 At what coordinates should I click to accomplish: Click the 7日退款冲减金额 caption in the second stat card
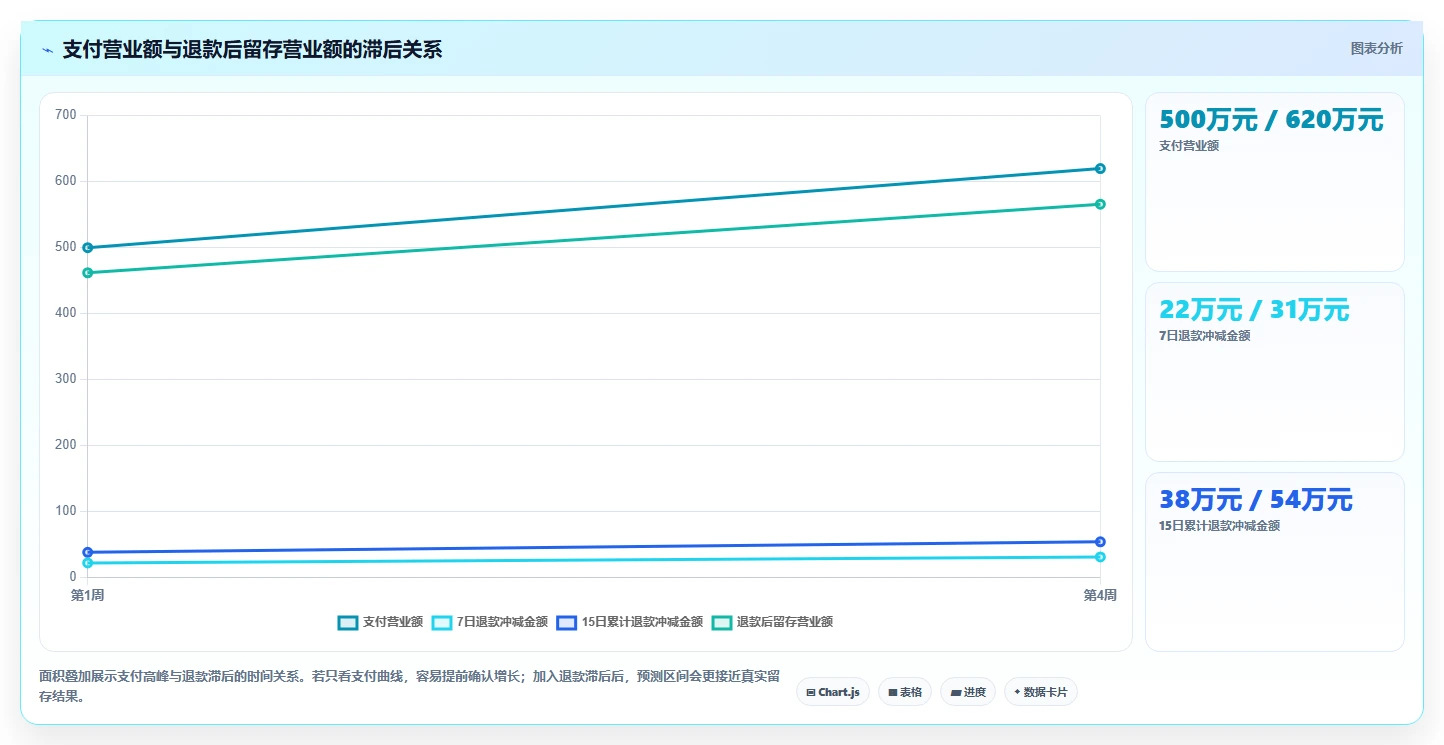coord(1205,336)
